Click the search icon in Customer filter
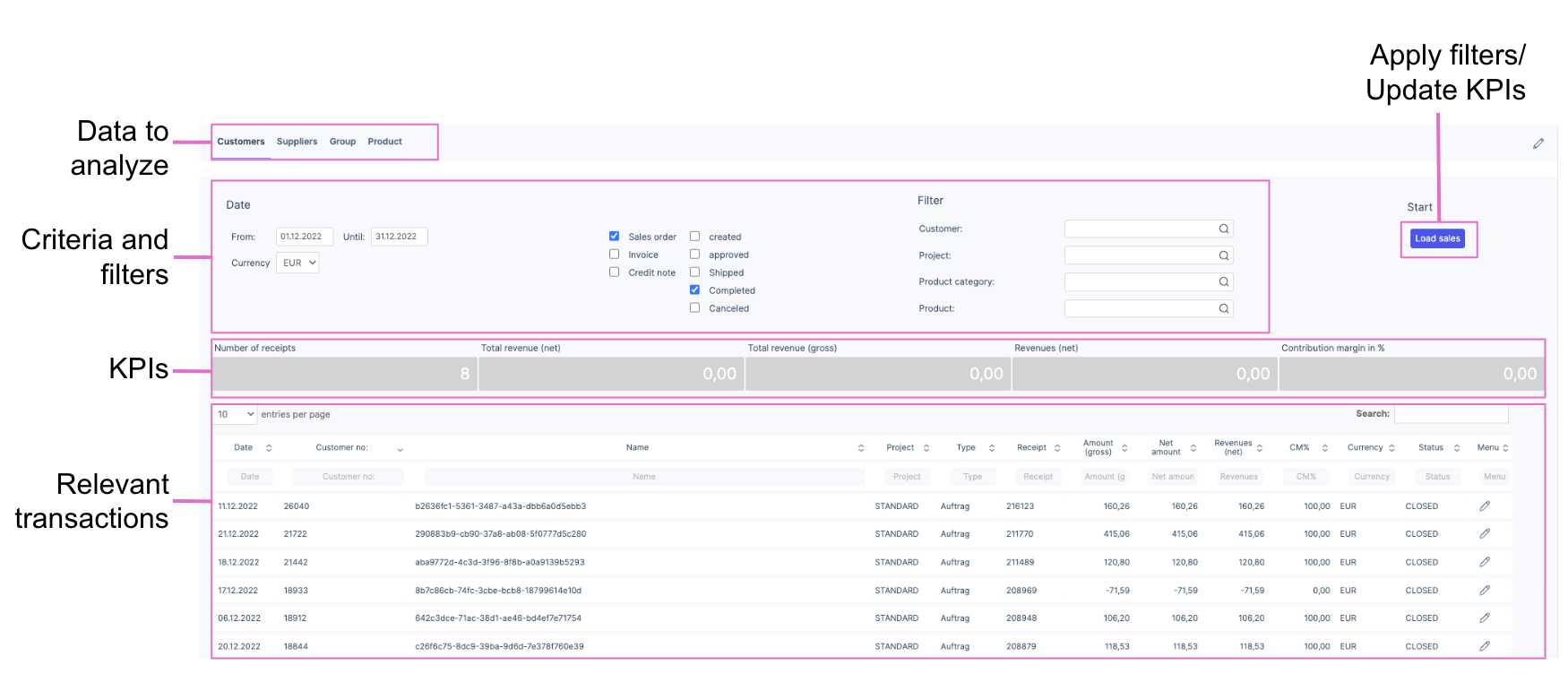The height and width of the screenshot is (674, 1568). [x=1223, y=229]
